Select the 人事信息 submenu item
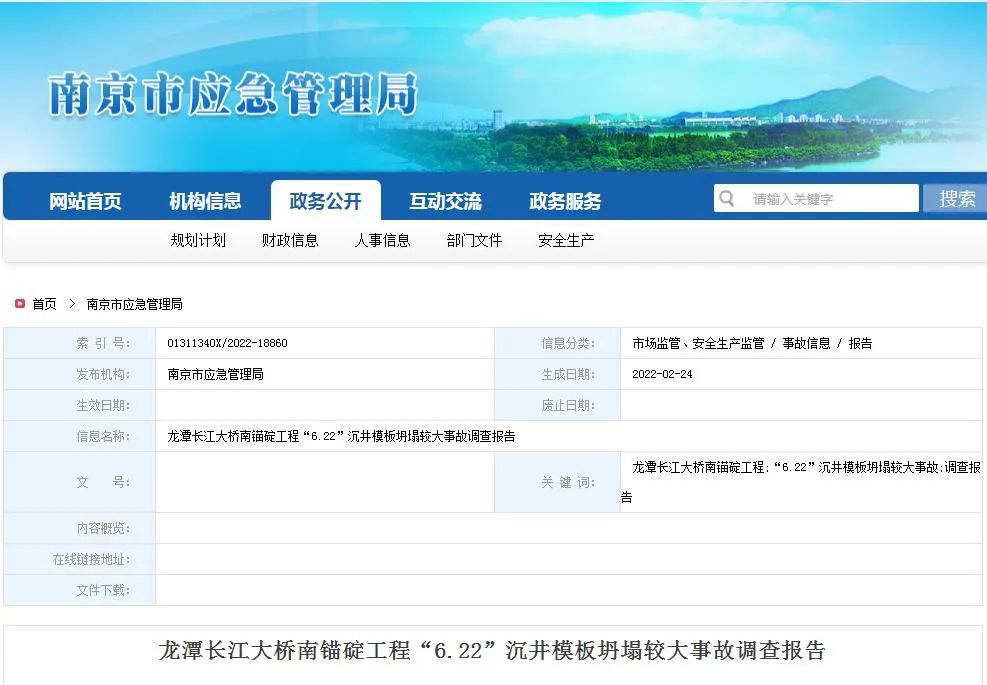This screenshot has width=987, height=685. point(383,240)
